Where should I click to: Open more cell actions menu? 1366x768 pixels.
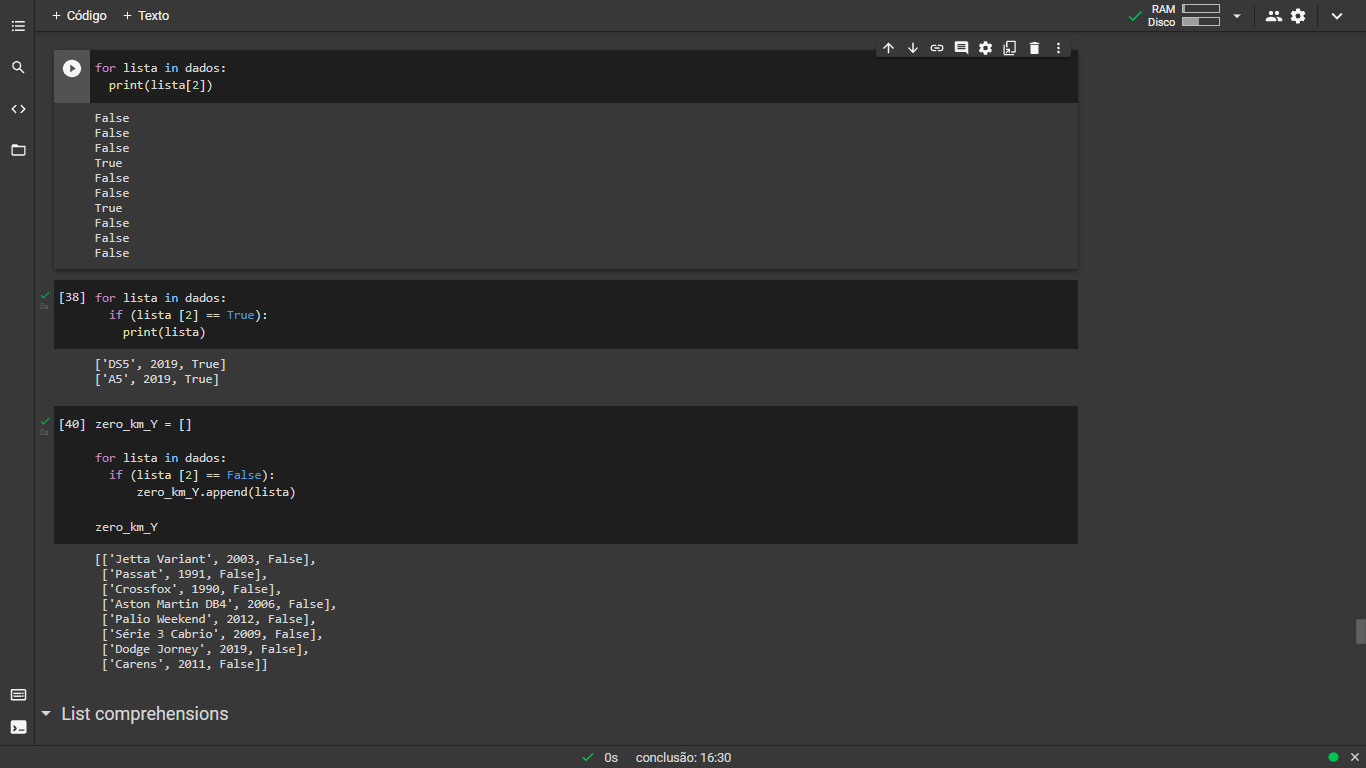click(x=1058, y=48)
